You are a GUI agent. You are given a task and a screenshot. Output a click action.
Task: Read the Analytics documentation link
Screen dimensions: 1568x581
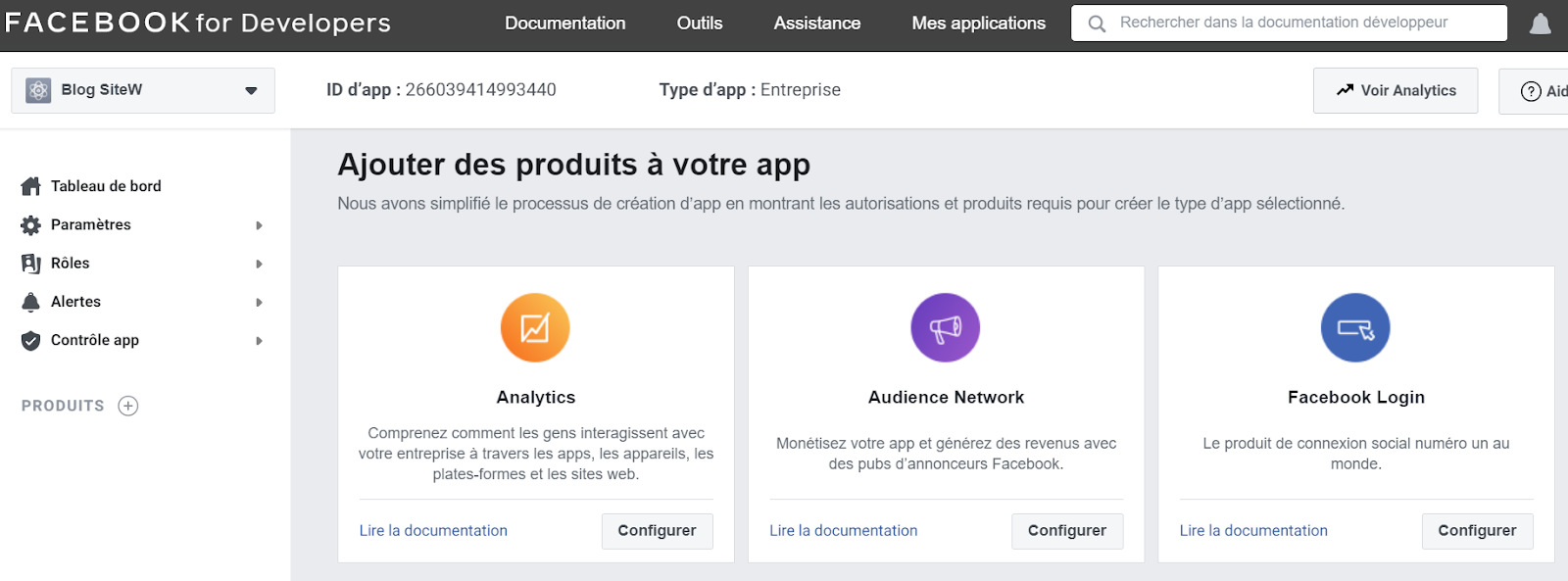[433, 530]
